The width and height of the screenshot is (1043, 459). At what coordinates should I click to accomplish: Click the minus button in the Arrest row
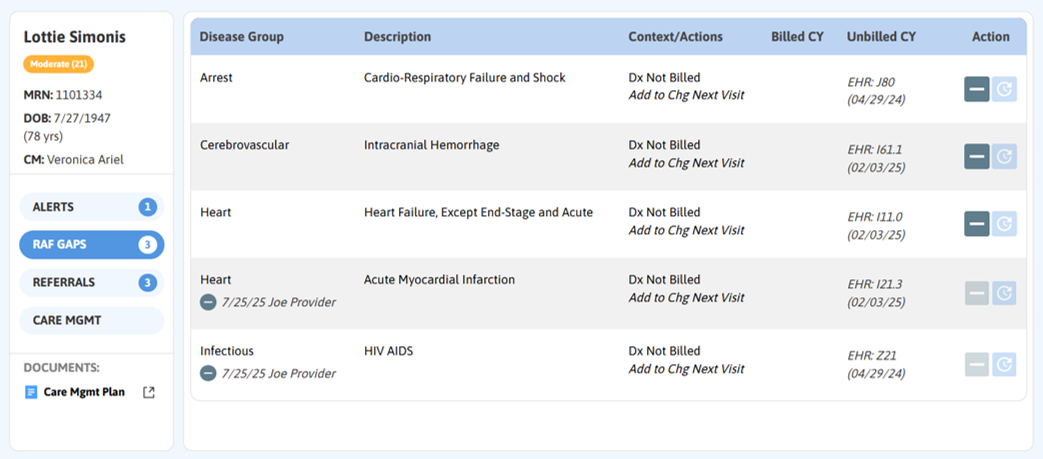[976, 89]
